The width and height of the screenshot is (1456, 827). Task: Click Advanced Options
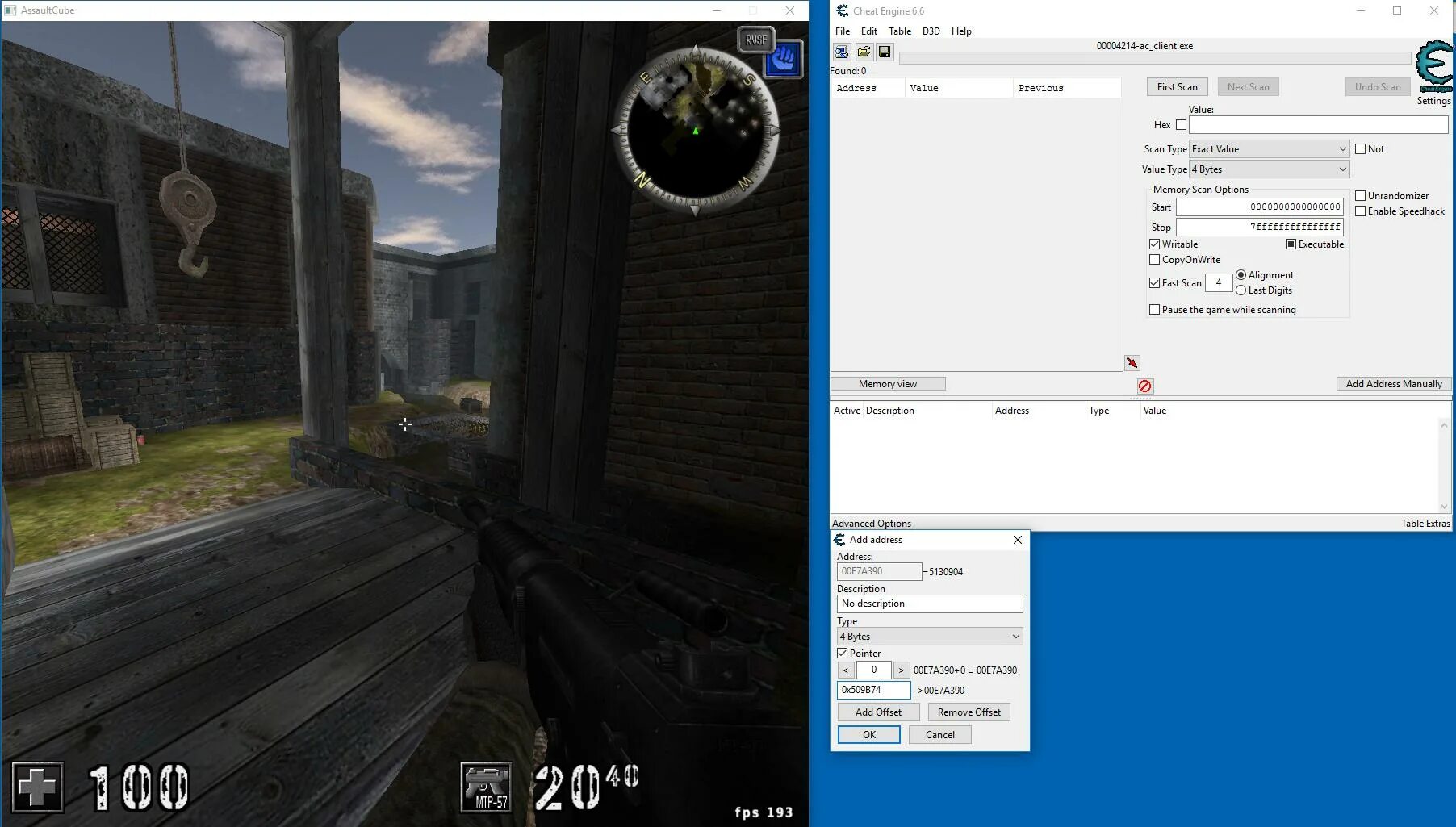[x=872, y=524]
